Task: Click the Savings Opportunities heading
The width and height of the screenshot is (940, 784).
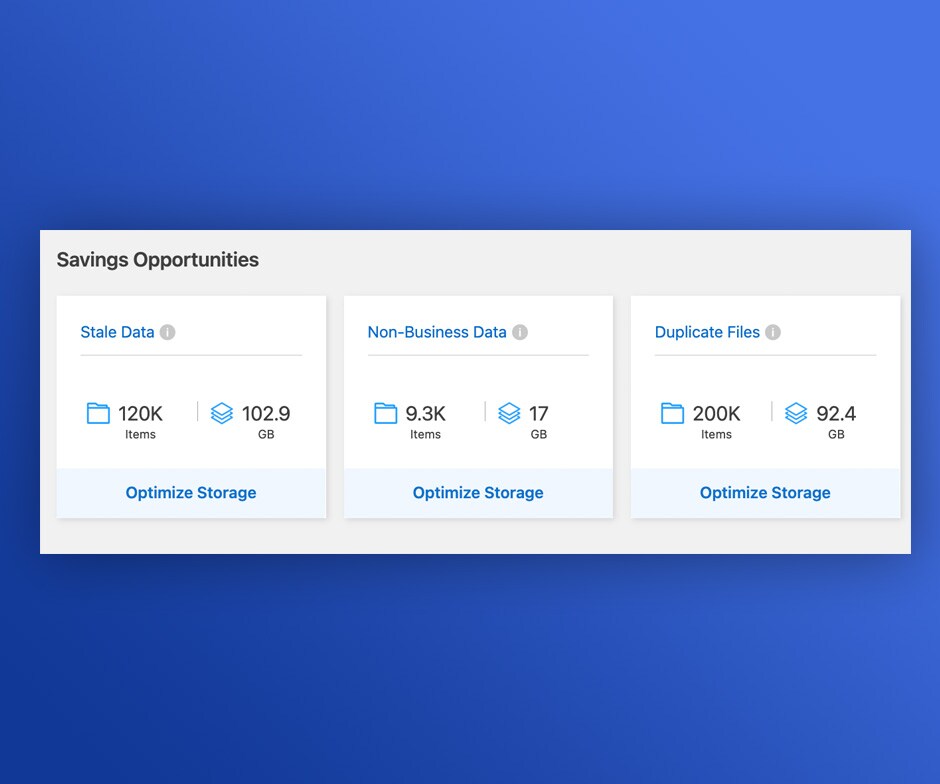Action: tap(158, 260)
